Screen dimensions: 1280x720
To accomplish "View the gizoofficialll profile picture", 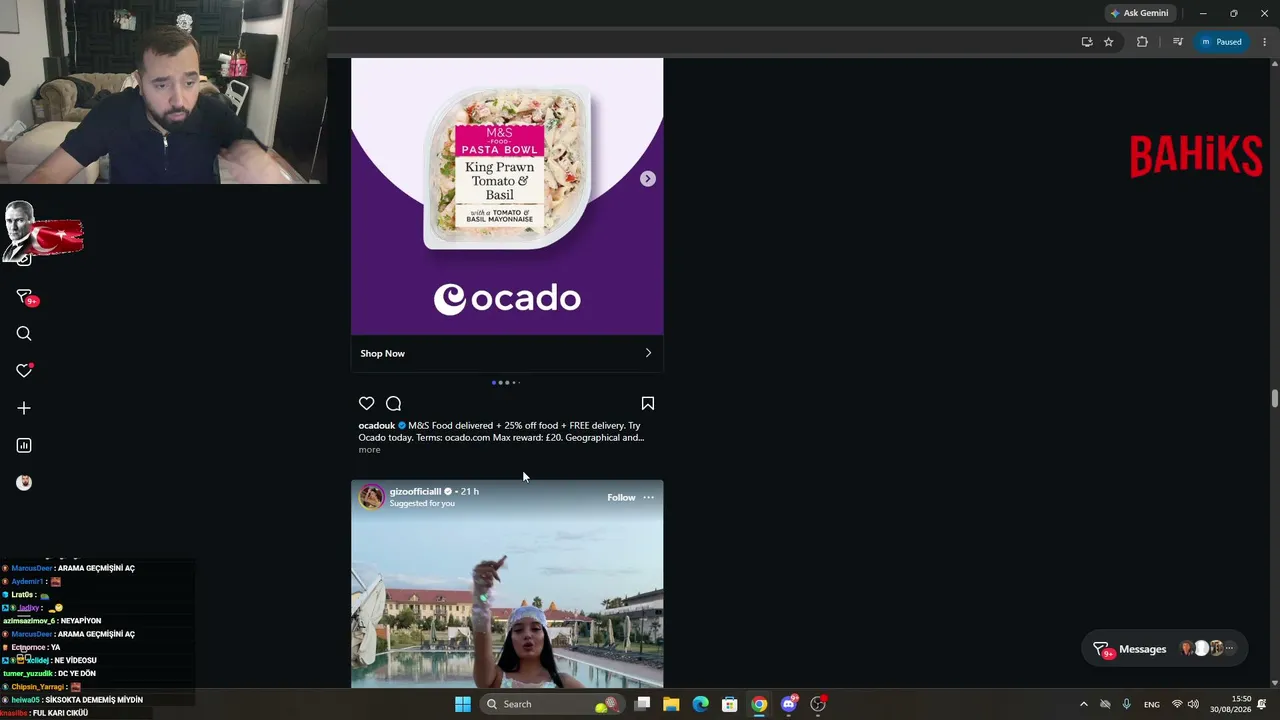I will [372, 497].
